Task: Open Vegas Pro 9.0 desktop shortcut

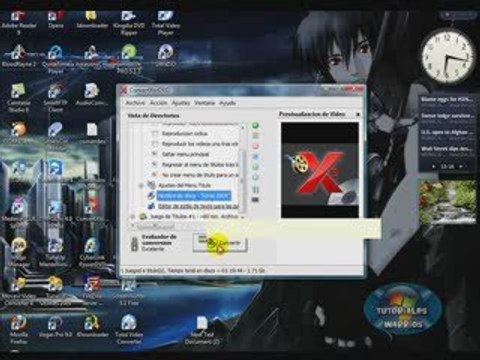Action: [55, 326]
